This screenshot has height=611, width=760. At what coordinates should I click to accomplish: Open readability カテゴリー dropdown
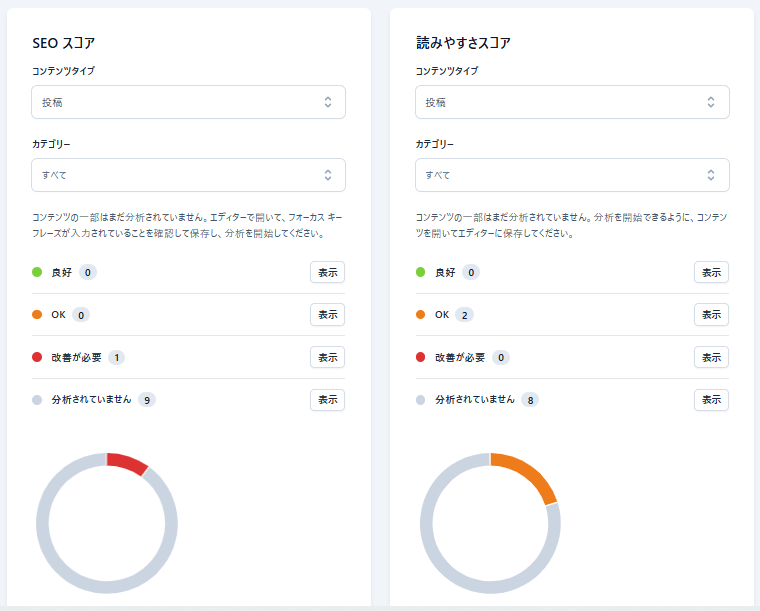pyautogui.click(x=572, y=175)
